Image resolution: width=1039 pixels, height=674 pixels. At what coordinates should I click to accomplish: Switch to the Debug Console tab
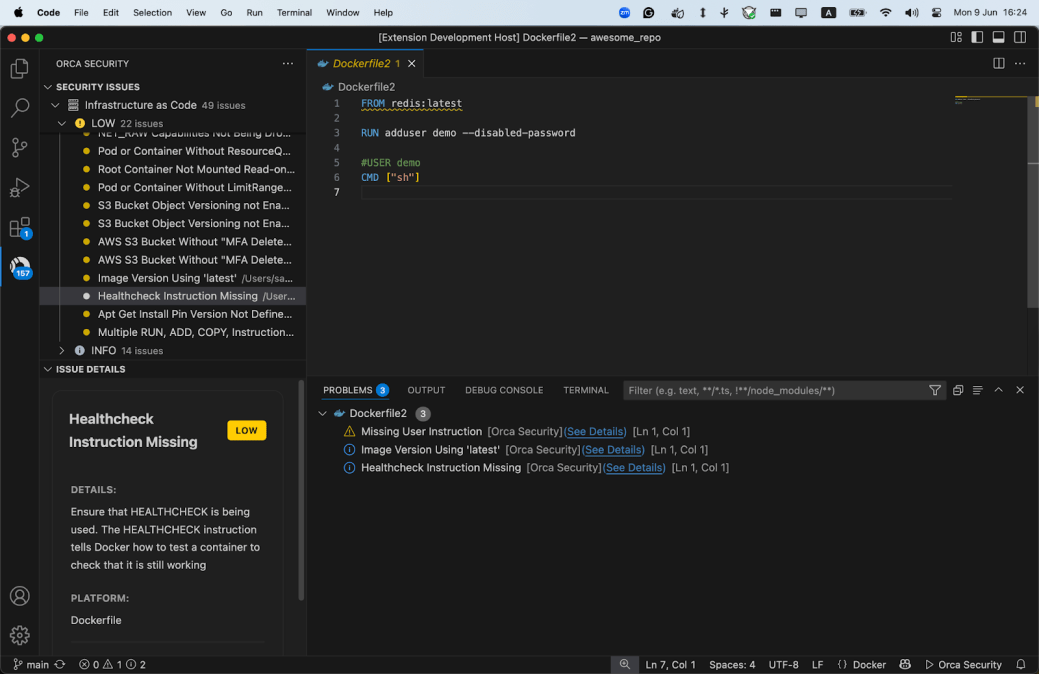tap(504, 390)
